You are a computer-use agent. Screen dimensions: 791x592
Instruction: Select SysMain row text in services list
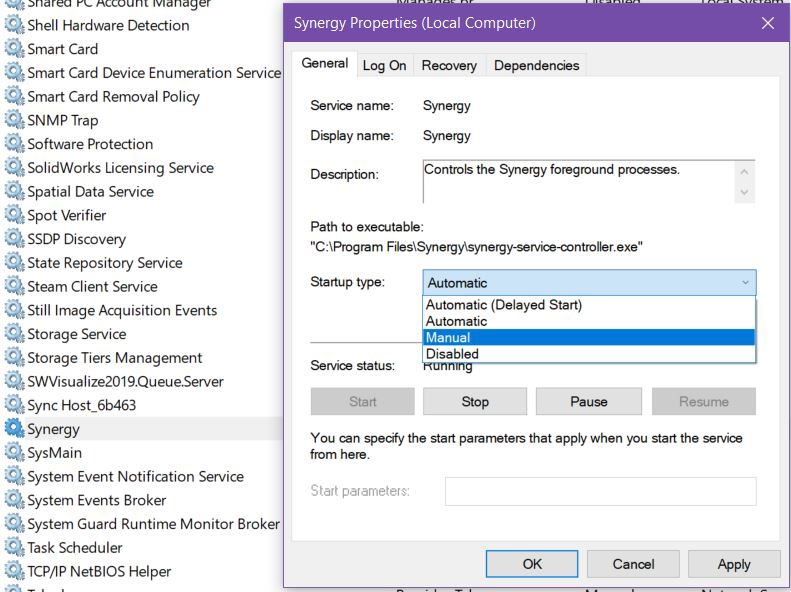(54, 453)
